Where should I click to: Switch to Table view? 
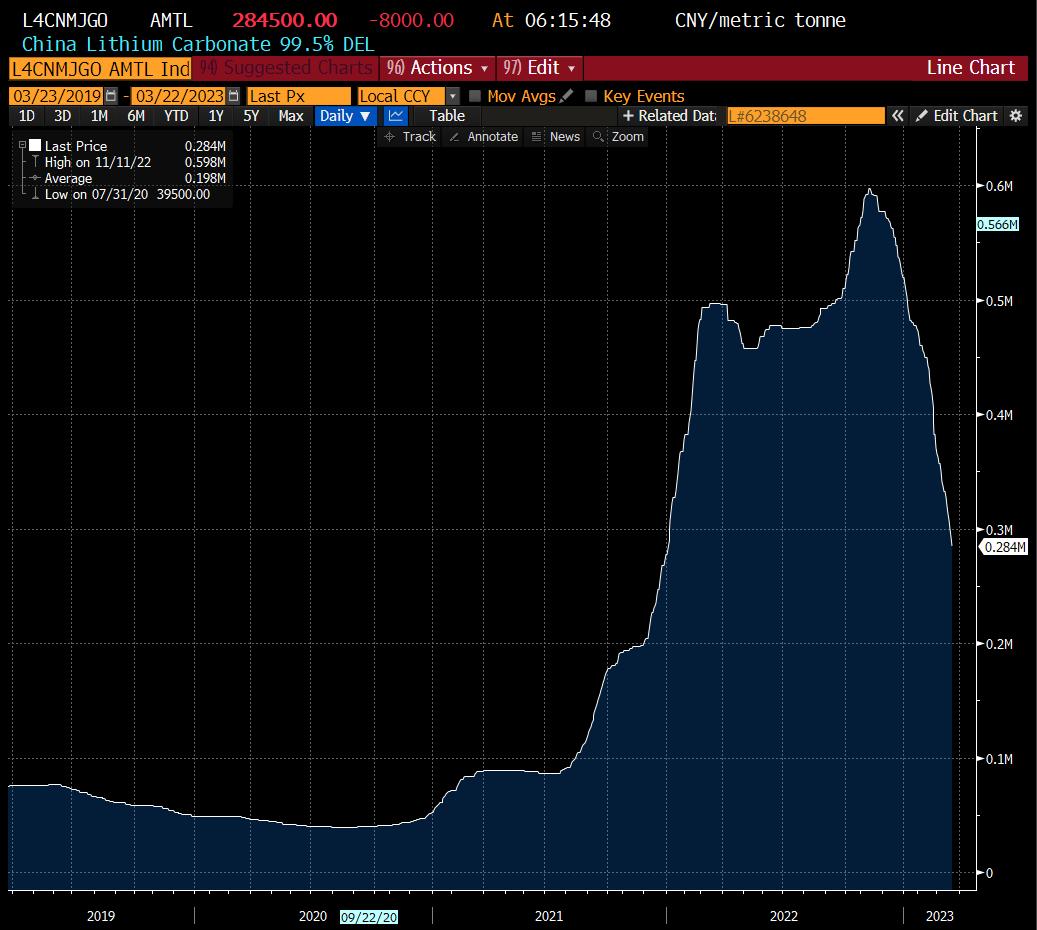coord(447,116)
